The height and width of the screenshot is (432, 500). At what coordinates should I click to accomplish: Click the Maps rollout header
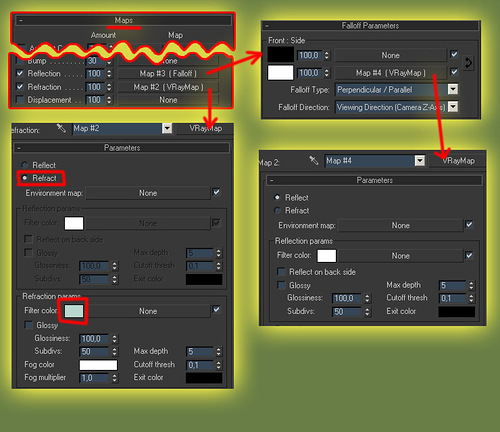click(x=123, y=20)
